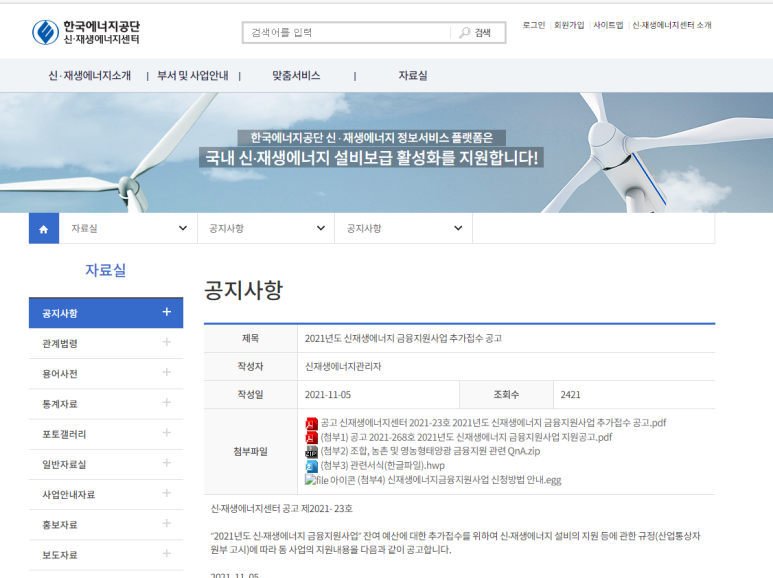Open 부서 및 사업안내 menu

click(193, 75)
